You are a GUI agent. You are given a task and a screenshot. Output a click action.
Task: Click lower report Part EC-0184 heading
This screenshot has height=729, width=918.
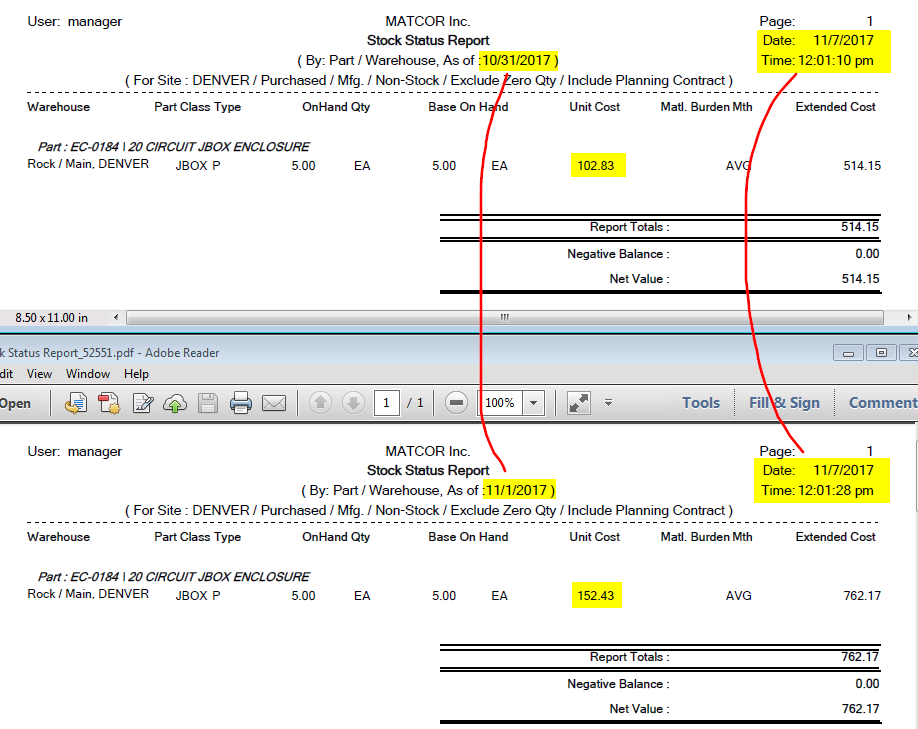coord(174,576)
